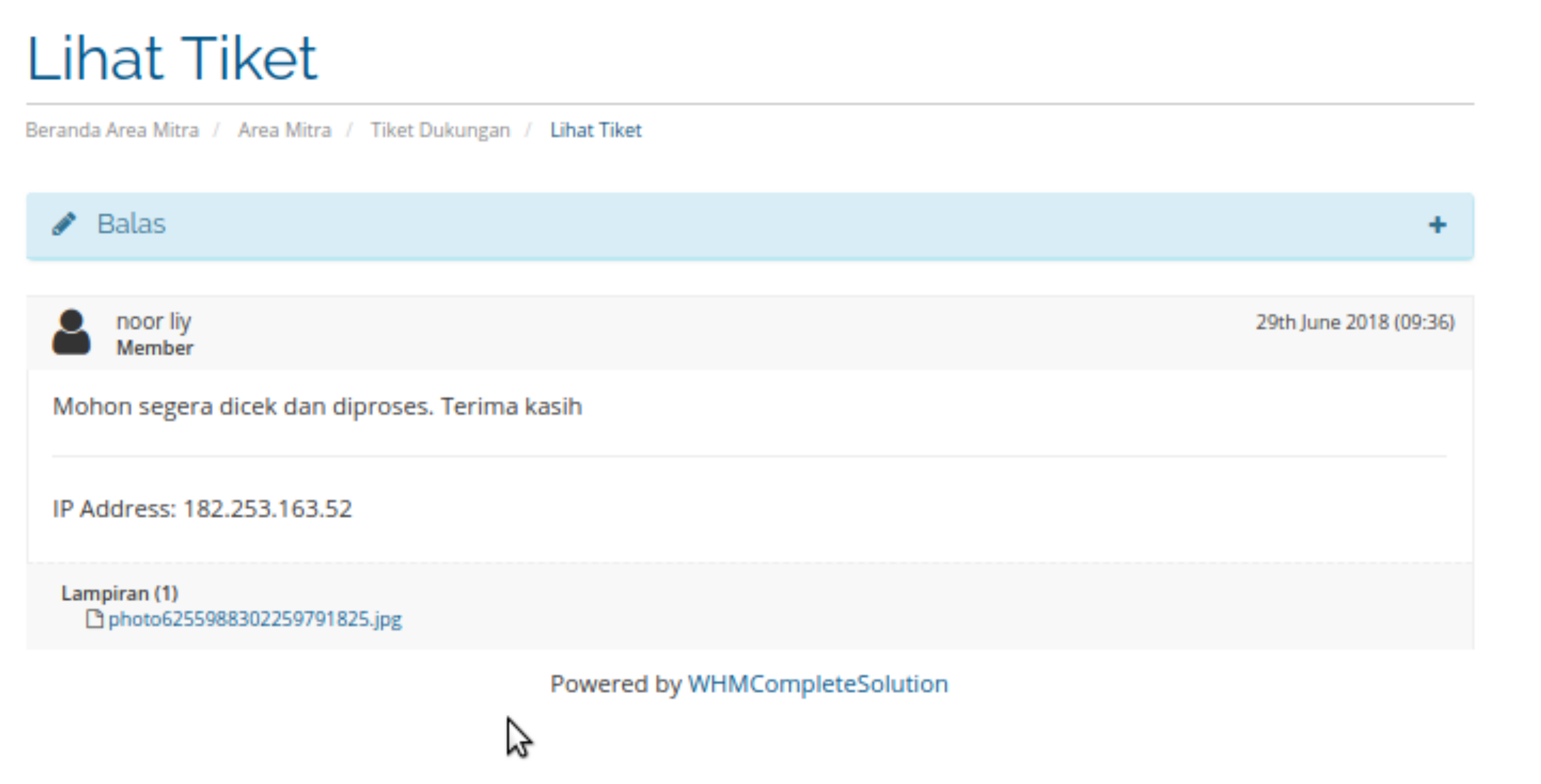Open attachment photo6255988302259791825.jpg
Image resolution: width=1541 pixels, height=784 pixels.
(255, 619)
